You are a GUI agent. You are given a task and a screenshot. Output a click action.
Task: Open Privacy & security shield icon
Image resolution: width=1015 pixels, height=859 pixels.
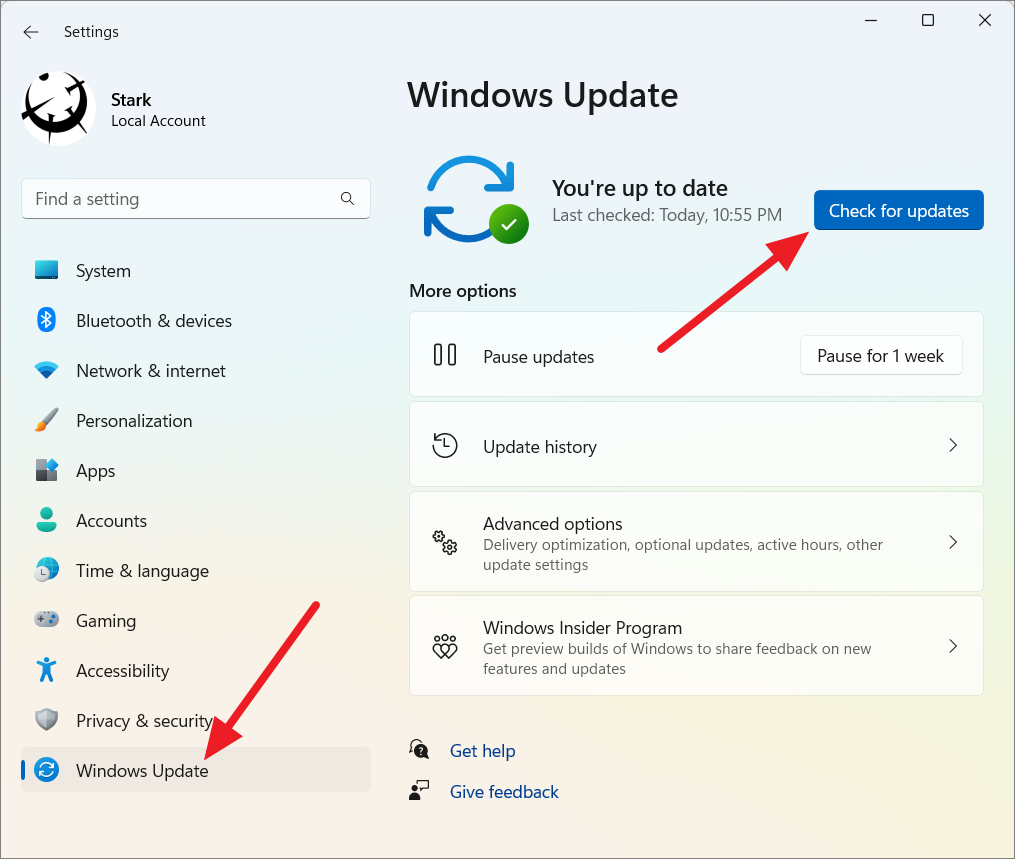[x=46, y=720]
